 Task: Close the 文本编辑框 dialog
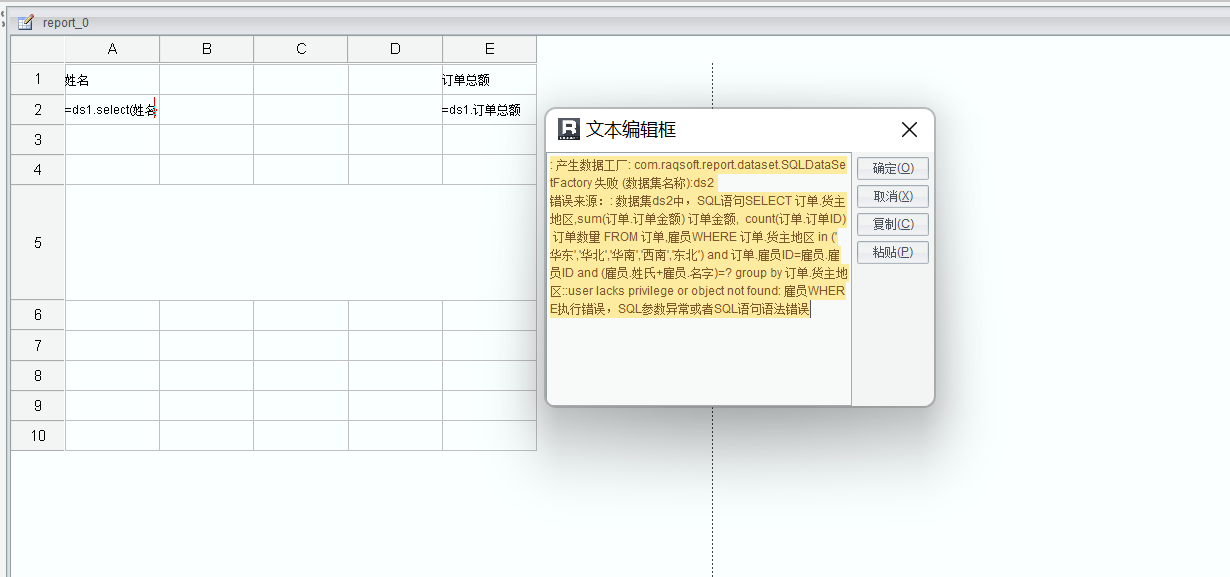click(909, 129)
